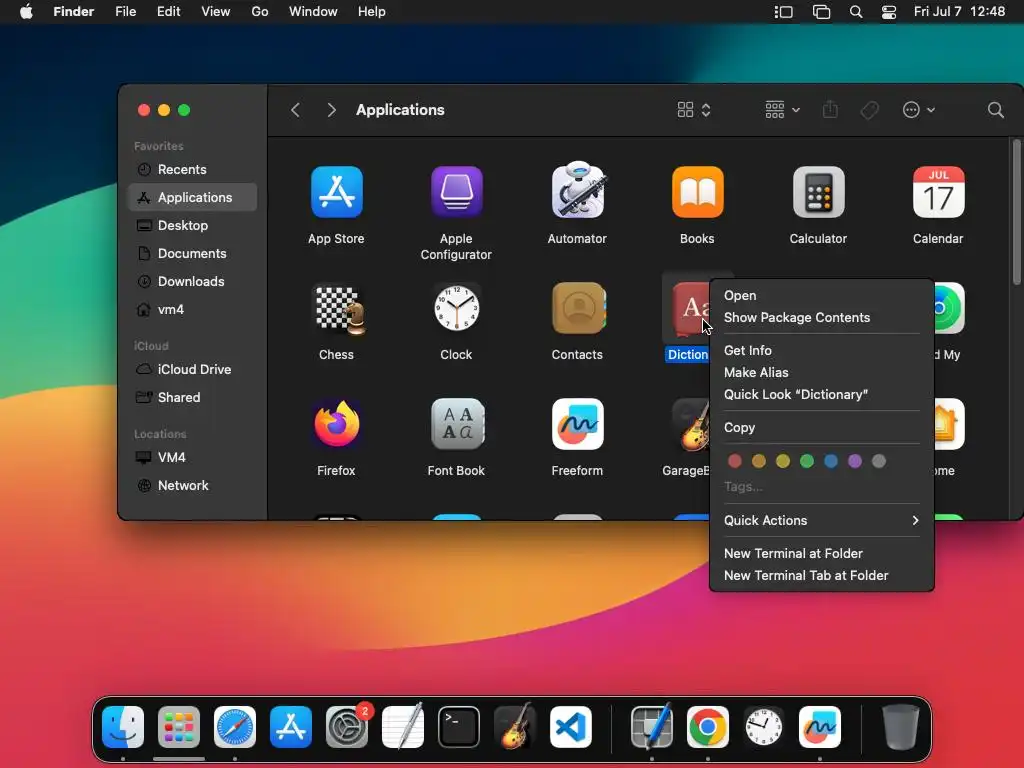Open Visual Studio Code from the Dock

click(571, 727)
